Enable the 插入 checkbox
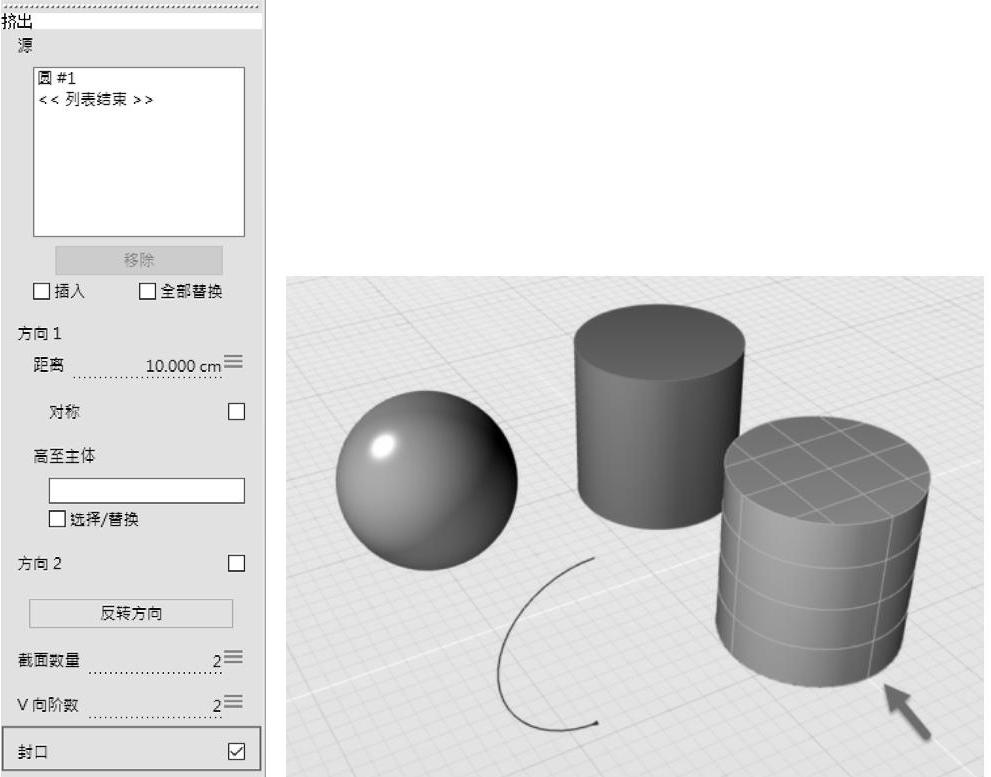The width and height of the screenshot is (991, 777). click(41, 291)
